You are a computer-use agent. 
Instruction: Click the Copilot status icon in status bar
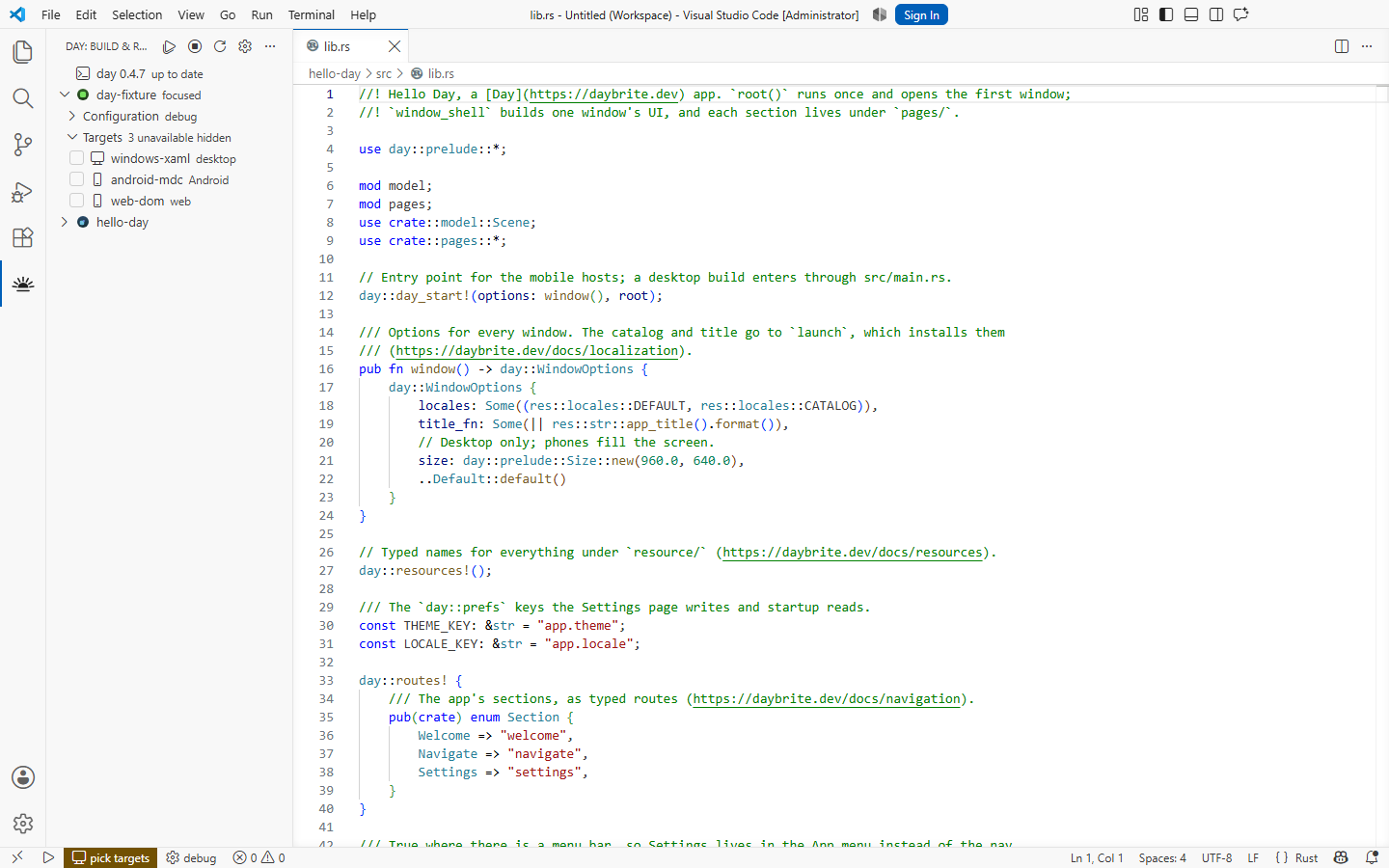[1341, 857]
